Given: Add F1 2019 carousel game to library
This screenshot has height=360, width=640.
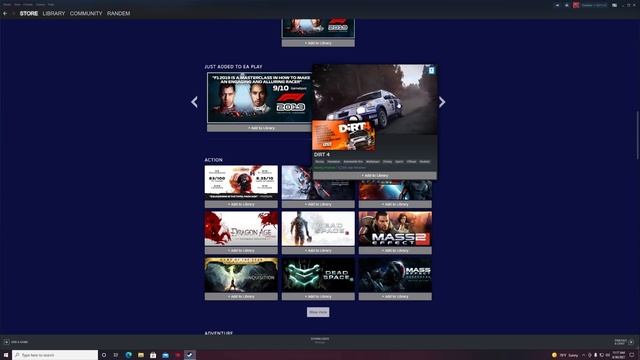Looking at the screenshot, I should coord(260,128).
